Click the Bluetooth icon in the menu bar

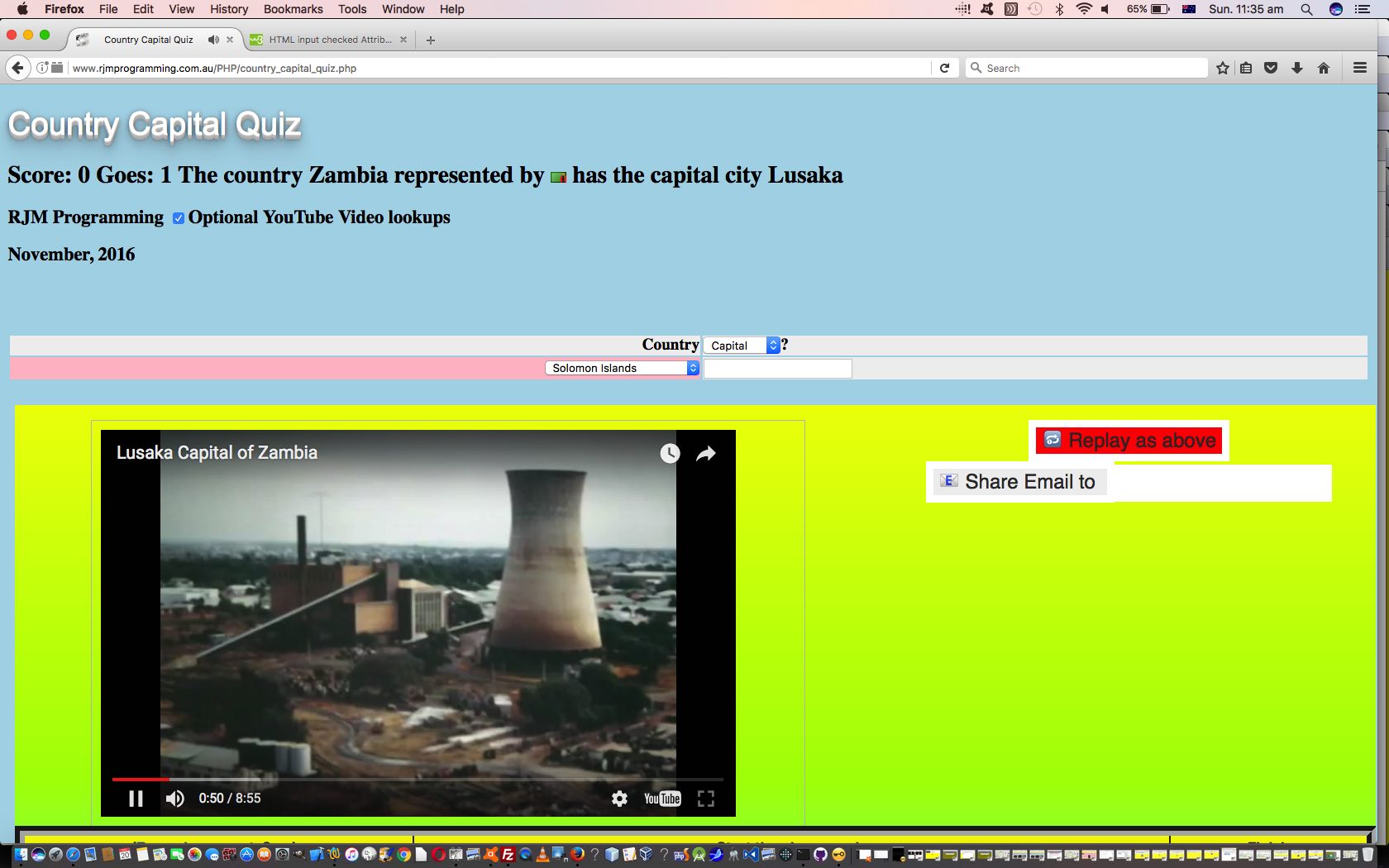pyautogui.click(x=1059, y=9)
